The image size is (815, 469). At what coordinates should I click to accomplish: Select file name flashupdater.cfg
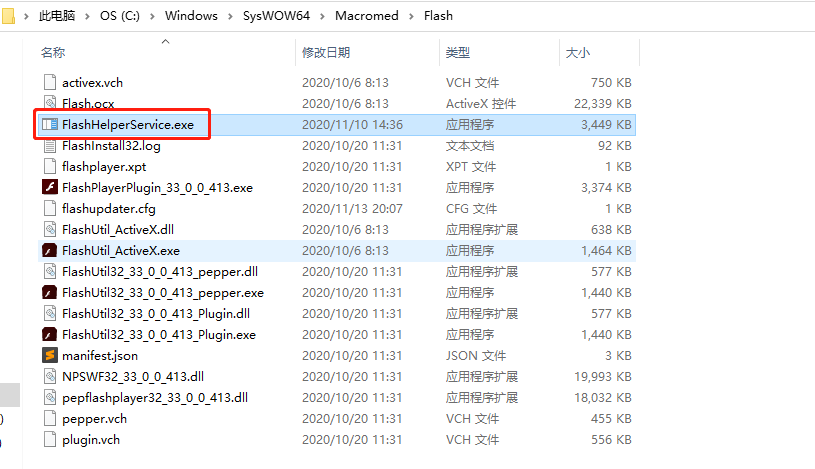pyautogui.click(x=109, y=209)
